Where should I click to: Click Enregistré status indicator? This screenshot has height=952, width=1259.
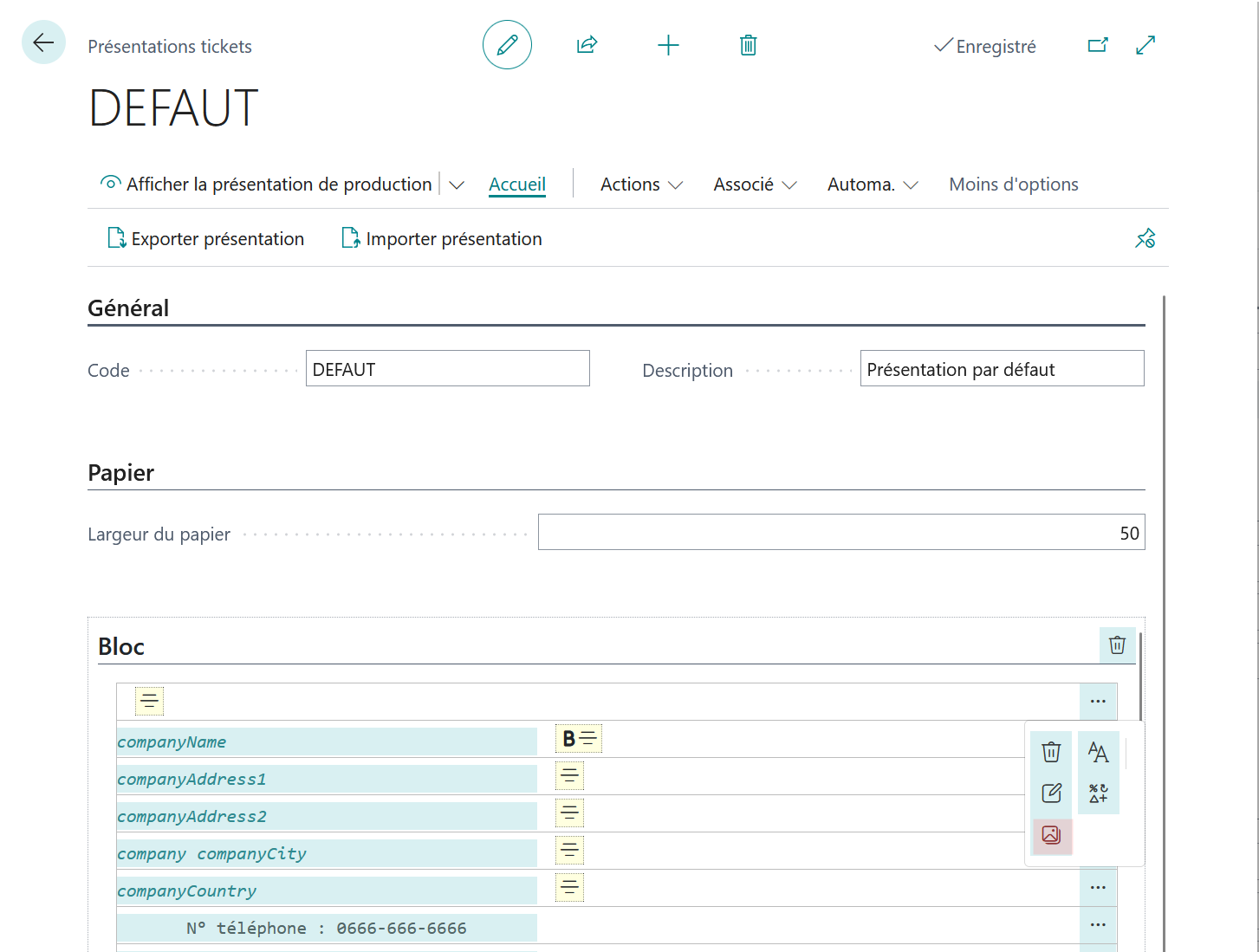tap(985, 46)
